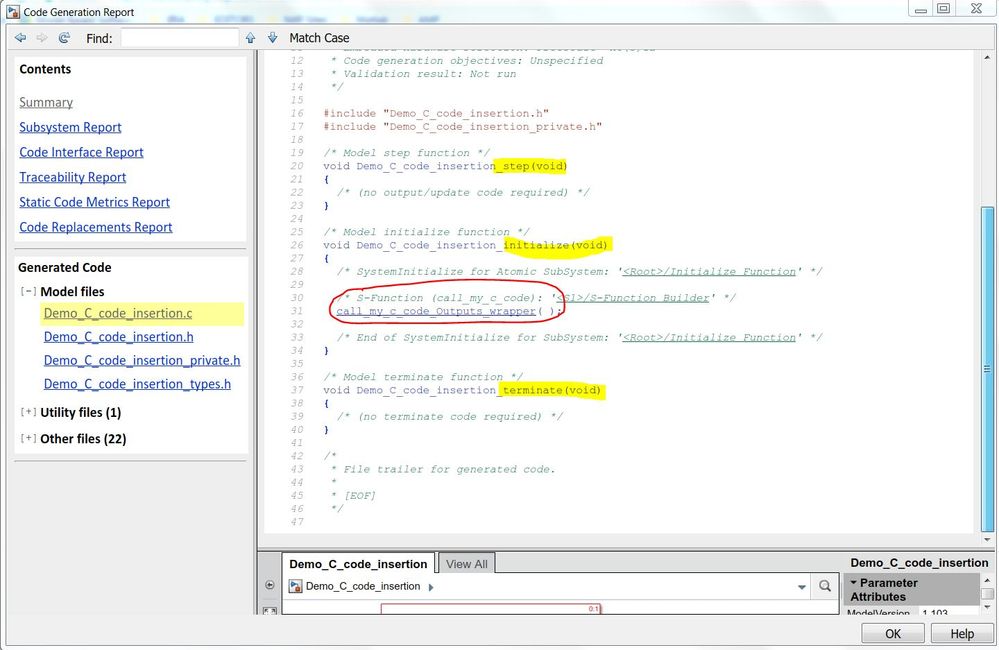Open Demo_C_code_insertion_private.h file
This screenshot has height=650, width=999.
point(142,360)
